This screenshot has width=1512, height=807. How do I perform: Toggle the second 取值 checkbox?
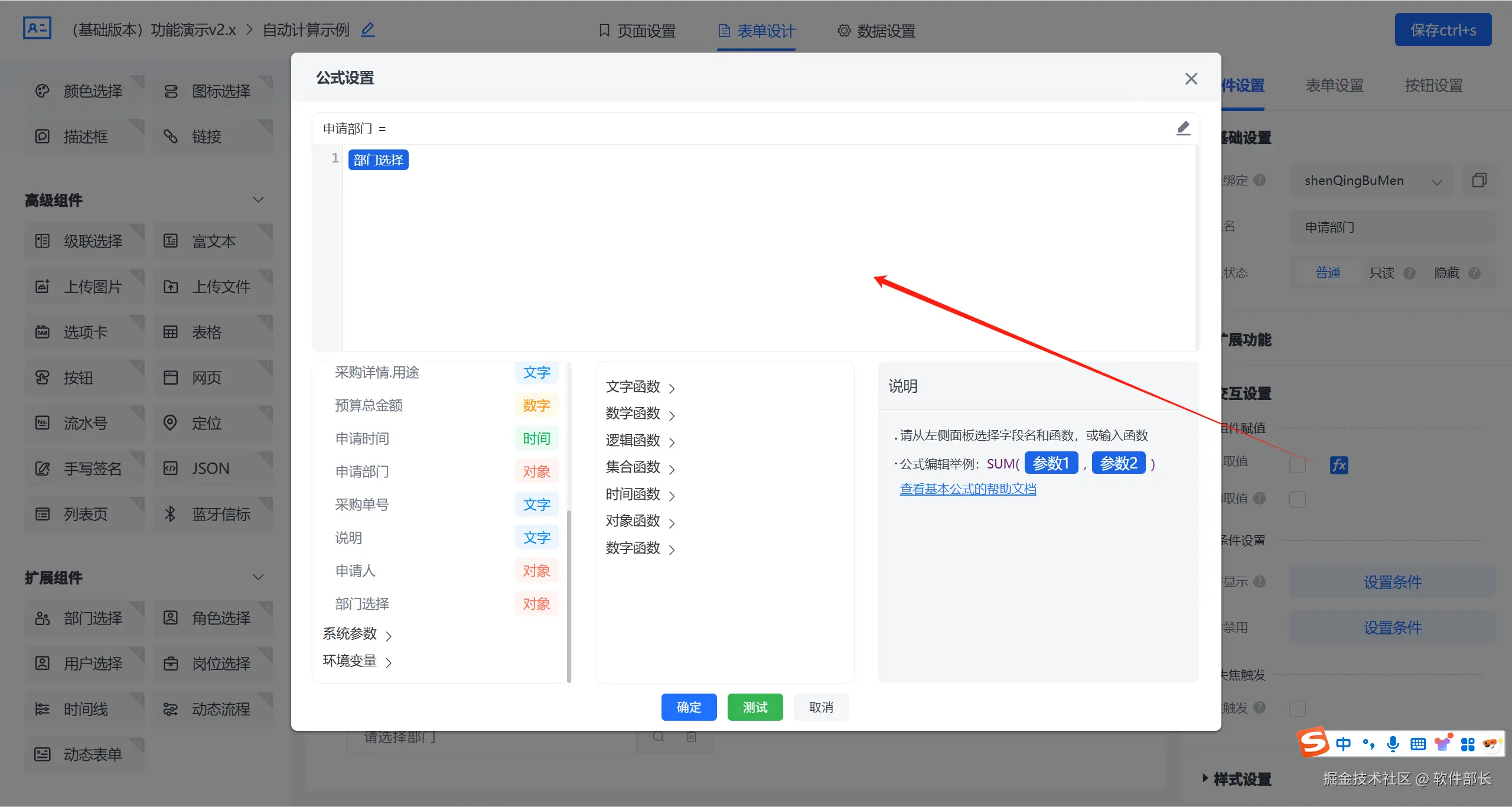pos(1298,499)
